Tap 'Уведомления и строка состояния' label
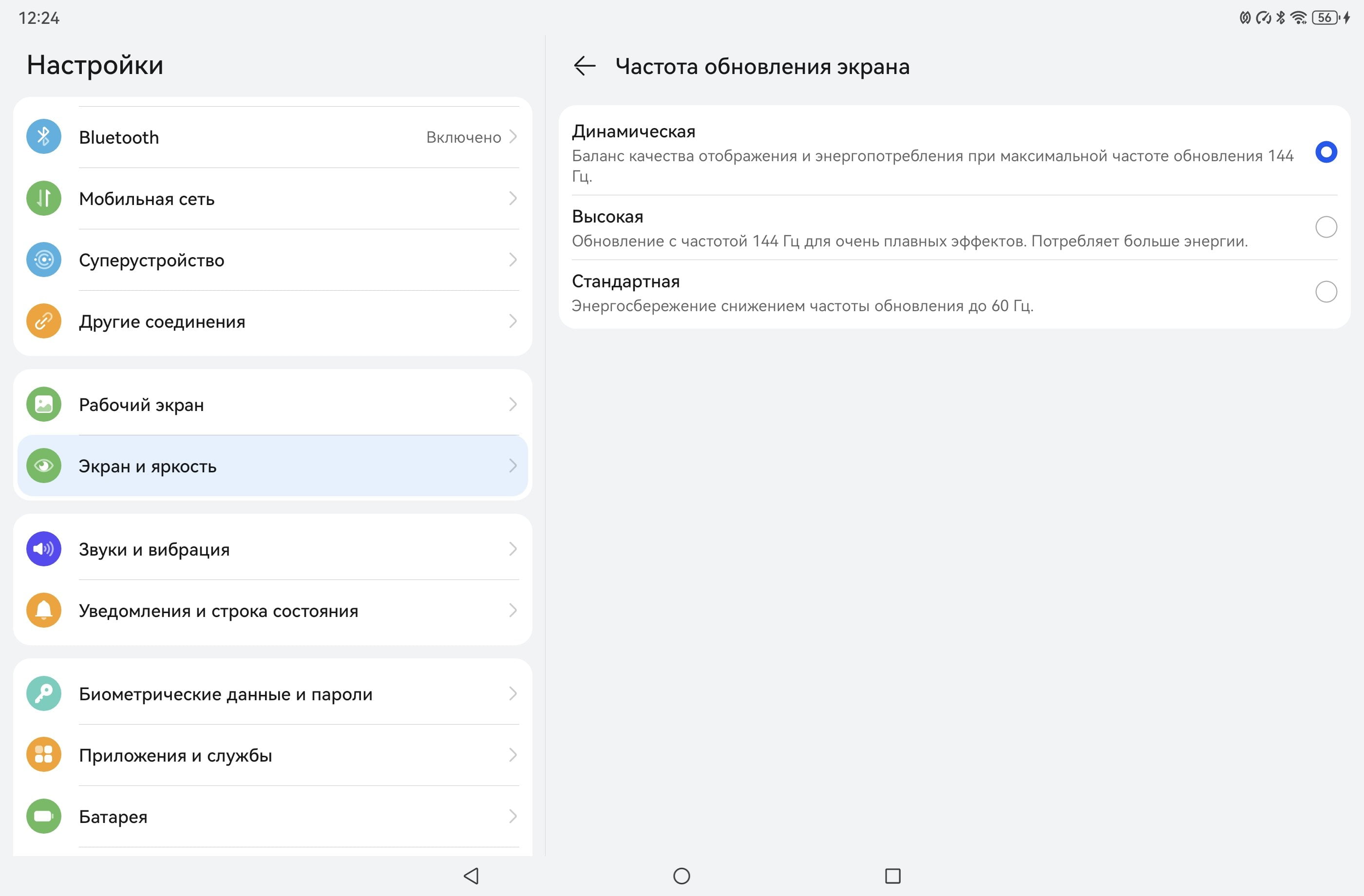1364x896 pixels. (218, 611)
